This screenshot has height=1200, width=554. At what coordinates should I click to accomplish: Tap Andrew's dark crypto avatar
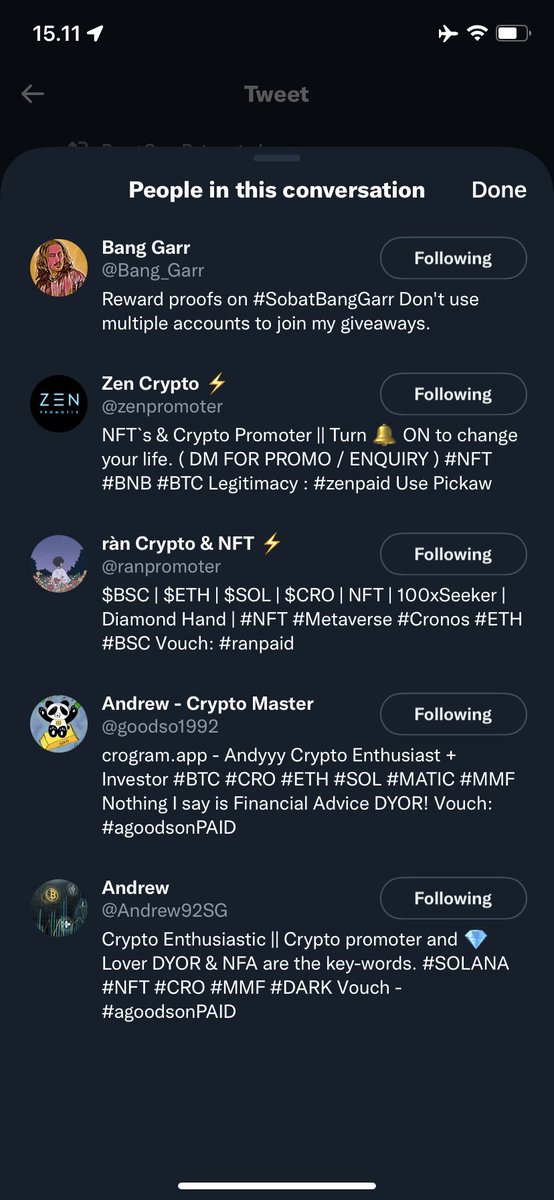pos(59,908)
